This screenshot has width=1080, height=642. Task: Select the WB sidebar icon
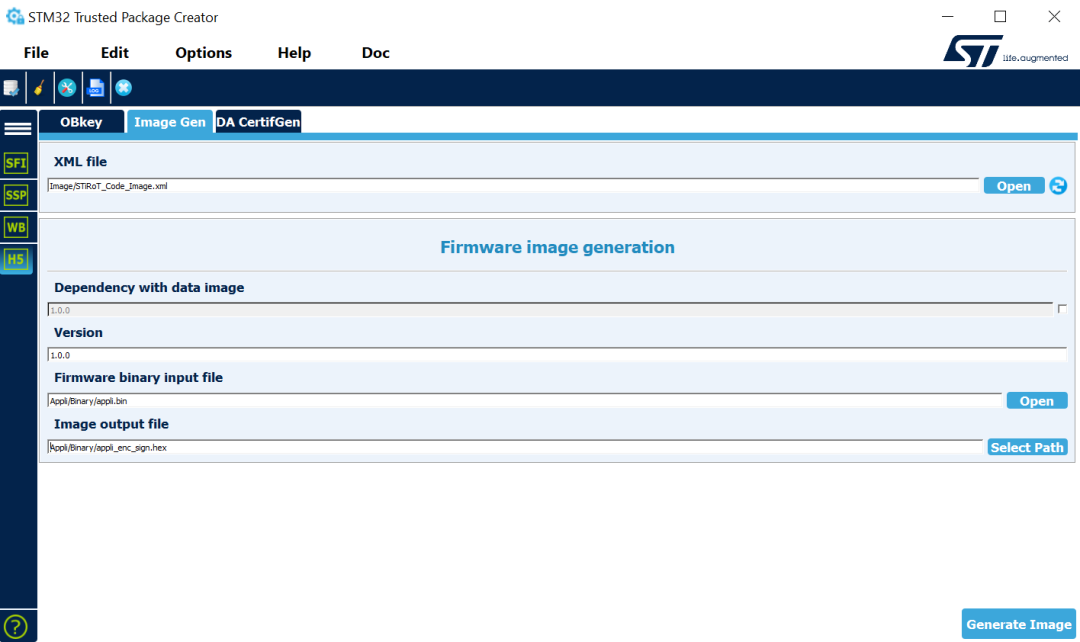tap(17, 227)
